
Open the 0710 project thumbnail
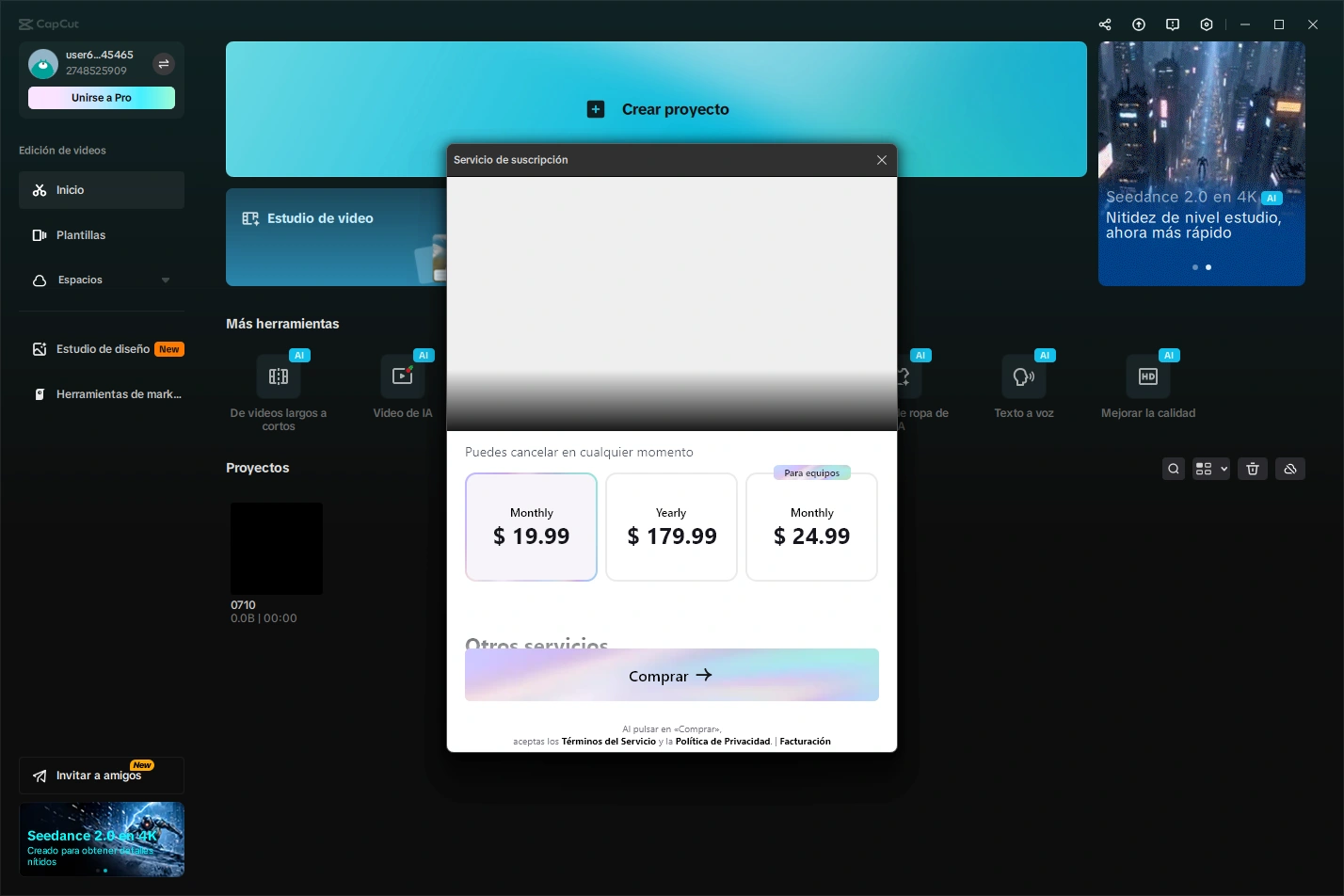click(277, 549)
